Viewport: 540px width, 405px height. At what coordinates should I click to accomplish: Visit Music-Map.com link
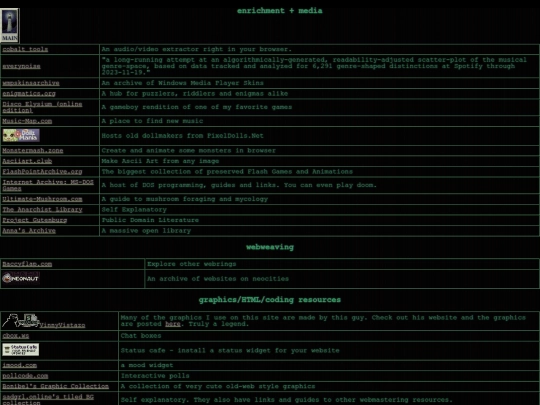point(27,121)
